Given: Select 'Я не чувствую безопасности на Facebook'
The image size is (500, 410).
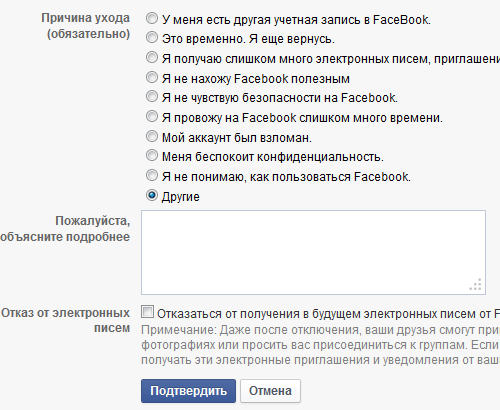Looking at the screenshot, I should click(152, 97).
